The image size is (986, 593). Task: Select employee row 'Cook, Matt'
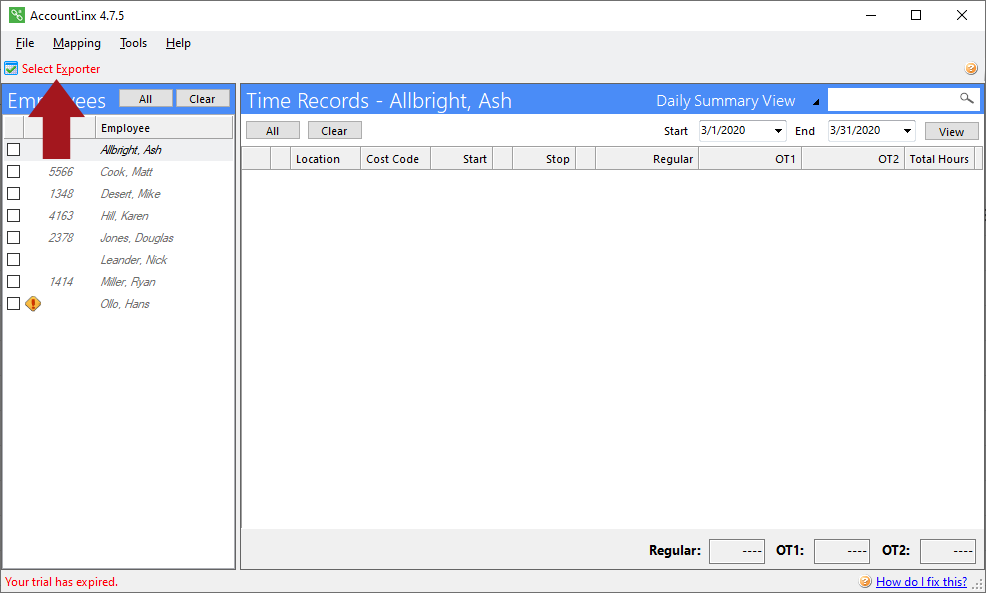click(x=118, y=172)
